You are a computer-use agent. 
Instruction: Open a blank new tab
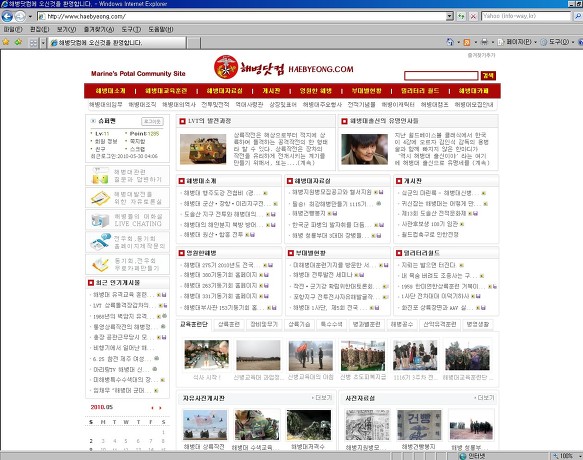point(193,43)
